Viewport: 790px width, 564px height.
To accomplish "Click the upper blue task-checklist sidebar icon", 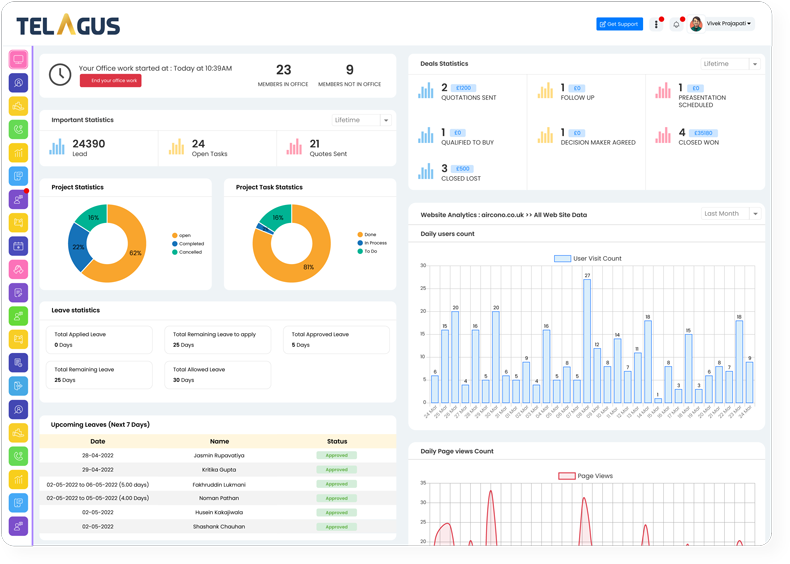I will tap(19, 176).
